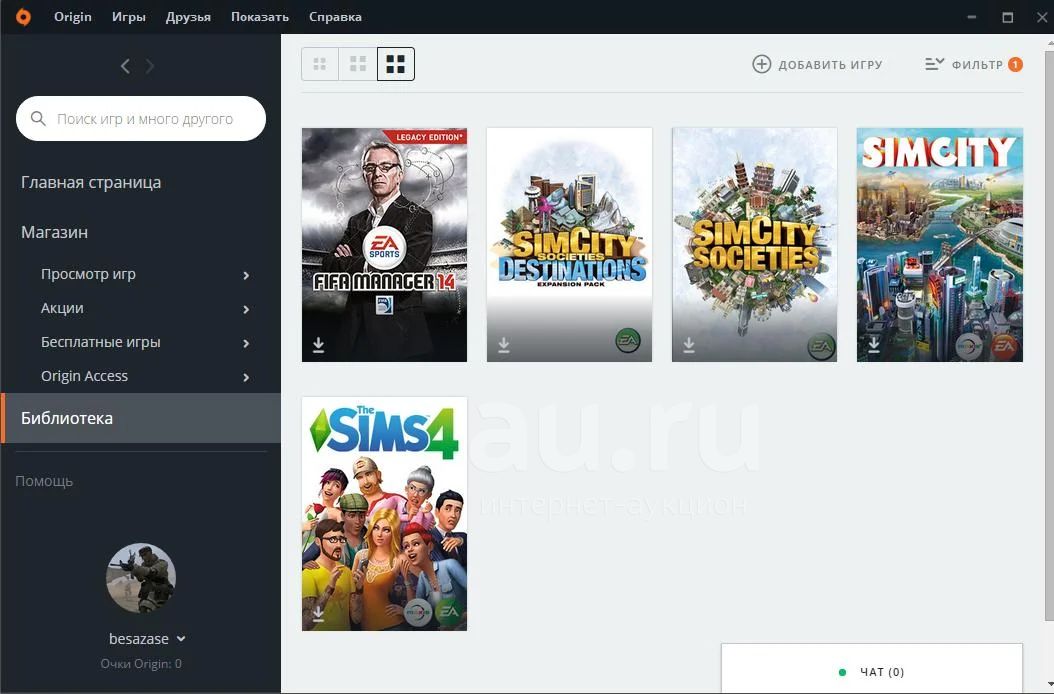The image size is (1054, 694).
Task: Maximize the Origin window
Action: 1008,17
